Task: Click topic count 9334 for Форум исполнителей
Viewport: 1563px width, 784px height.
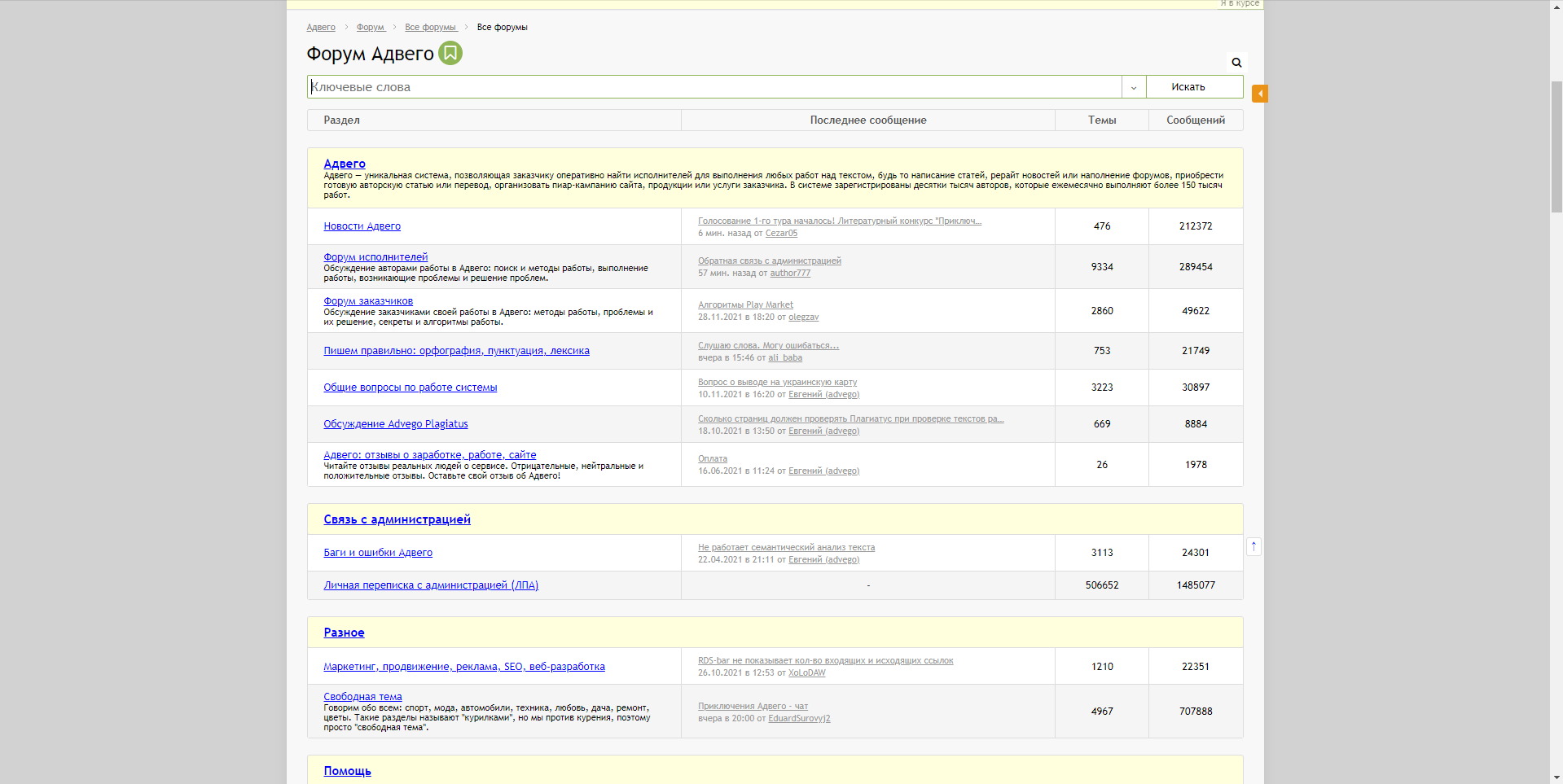Action: 1102,267
